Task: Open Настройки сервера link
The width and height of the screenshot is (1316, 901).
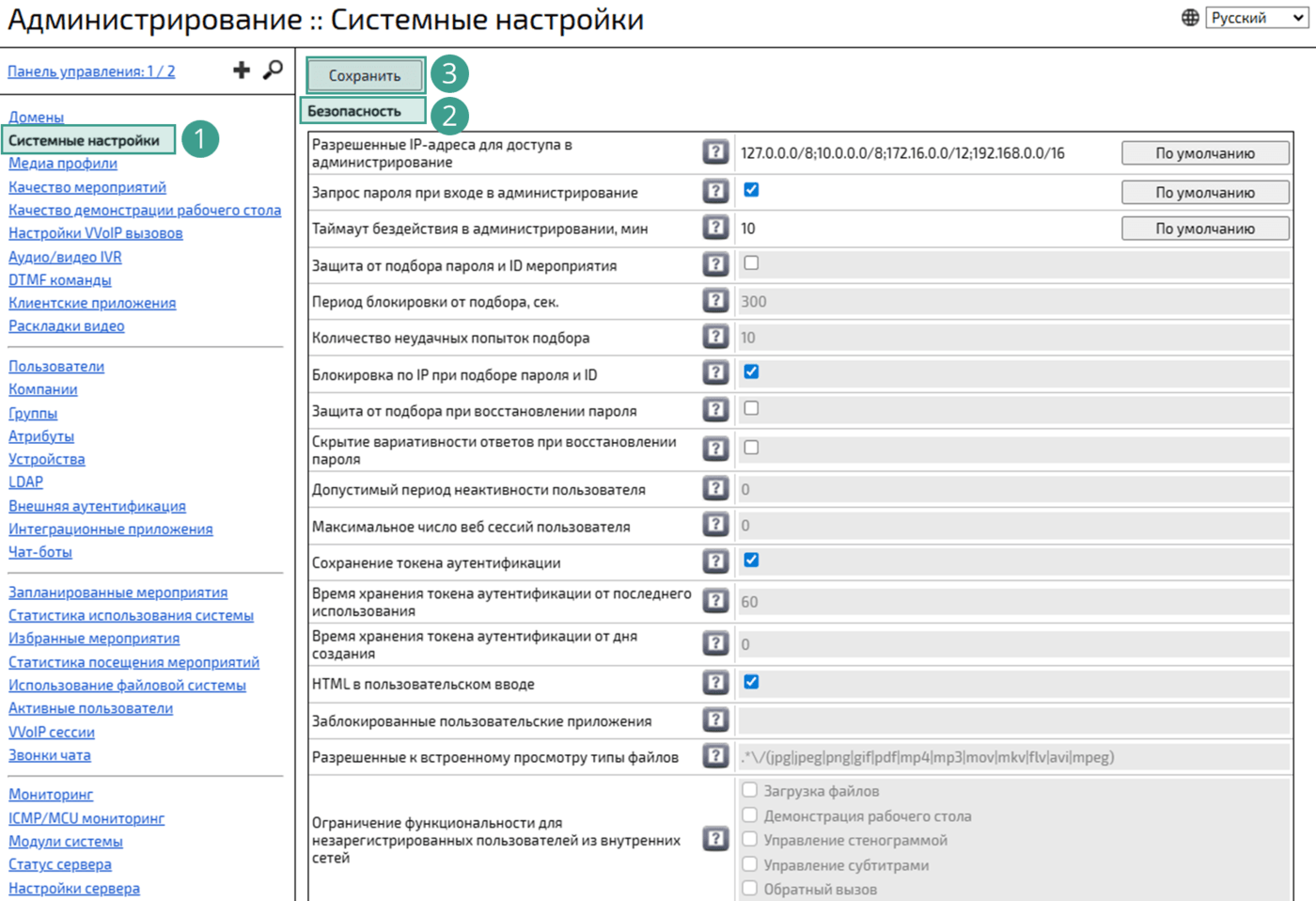Action: coord(74,888)
